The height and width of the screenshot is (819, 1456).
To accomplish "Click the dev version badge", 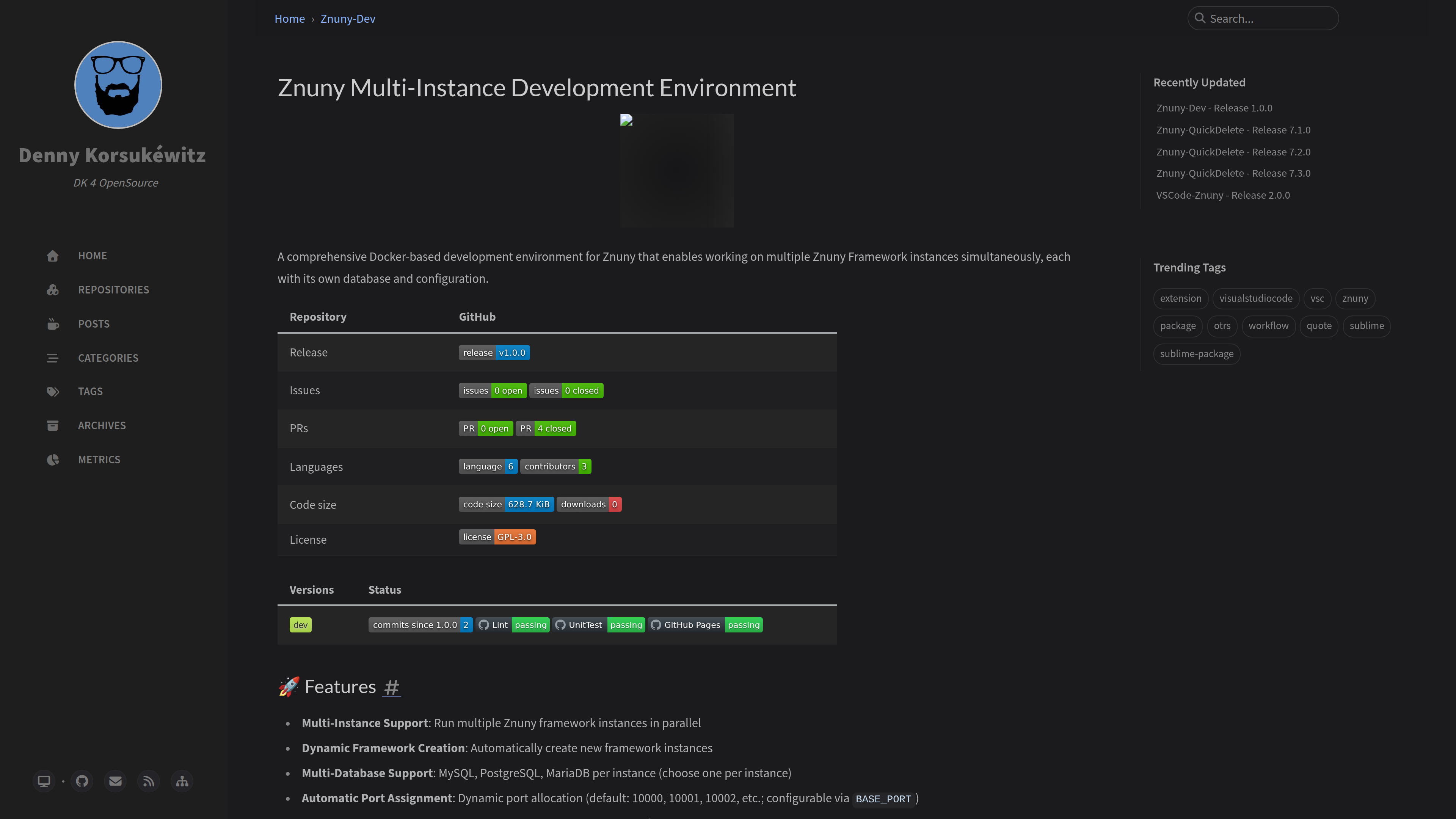I will point(300,624).
